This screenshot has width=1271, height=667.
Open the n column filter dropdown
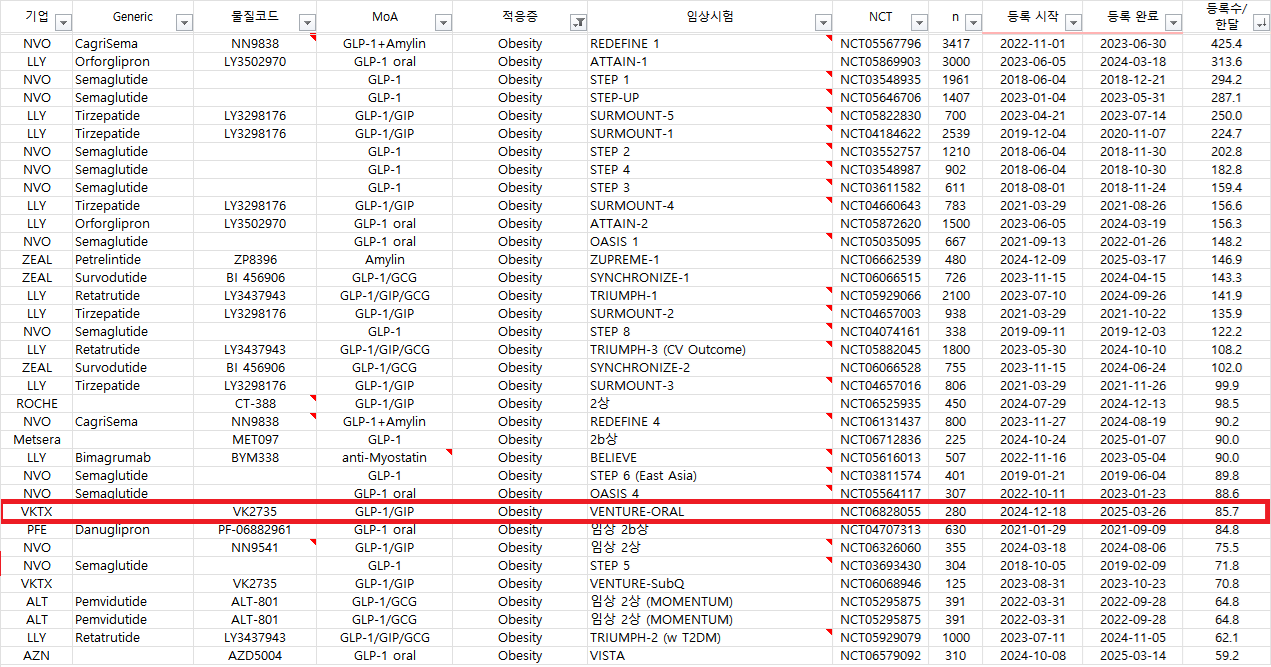click(x=973, y=23)
